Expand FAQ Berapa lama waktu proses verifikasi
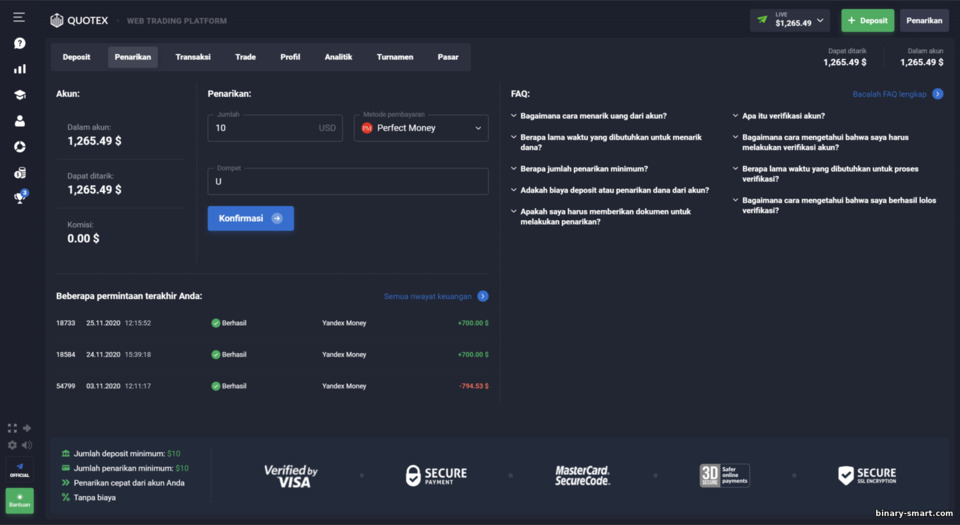960x525 pixels. (x=825, y=174)
